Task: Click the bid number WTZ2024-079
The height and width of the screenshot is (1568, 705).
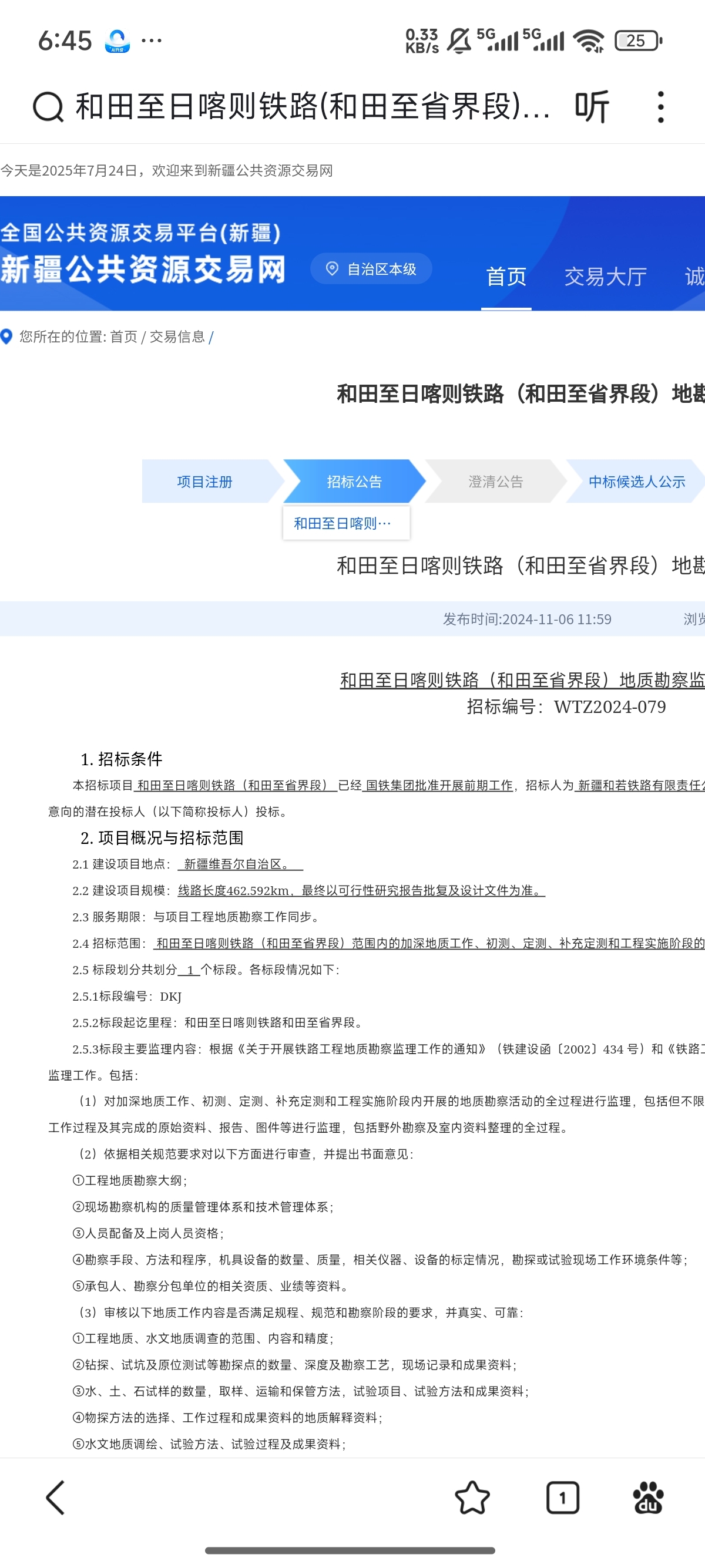Action: click(x=610, y=706)
